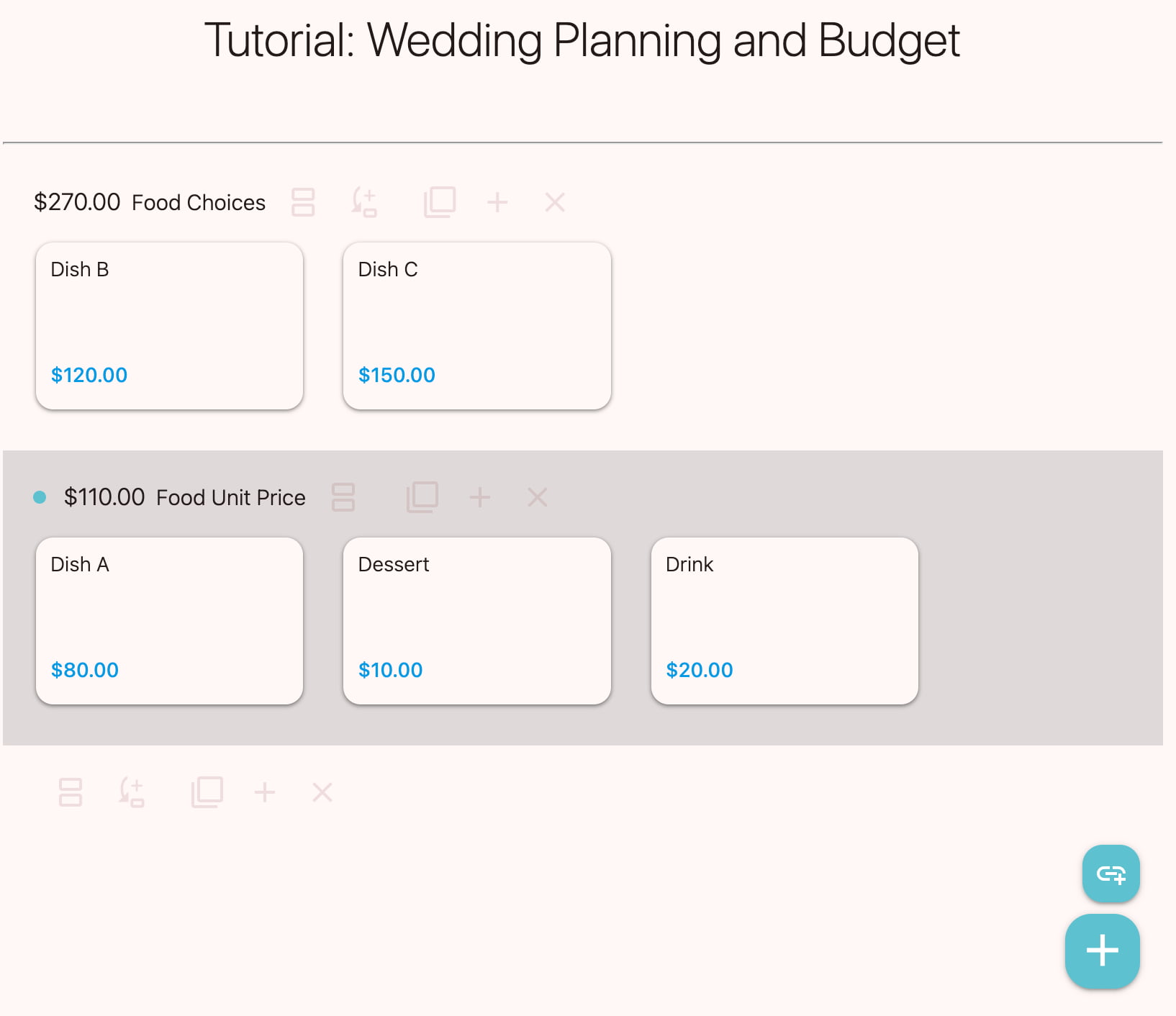
Task: Open the Dish A card
Action: pyautogui.click(x=169, y=620)
